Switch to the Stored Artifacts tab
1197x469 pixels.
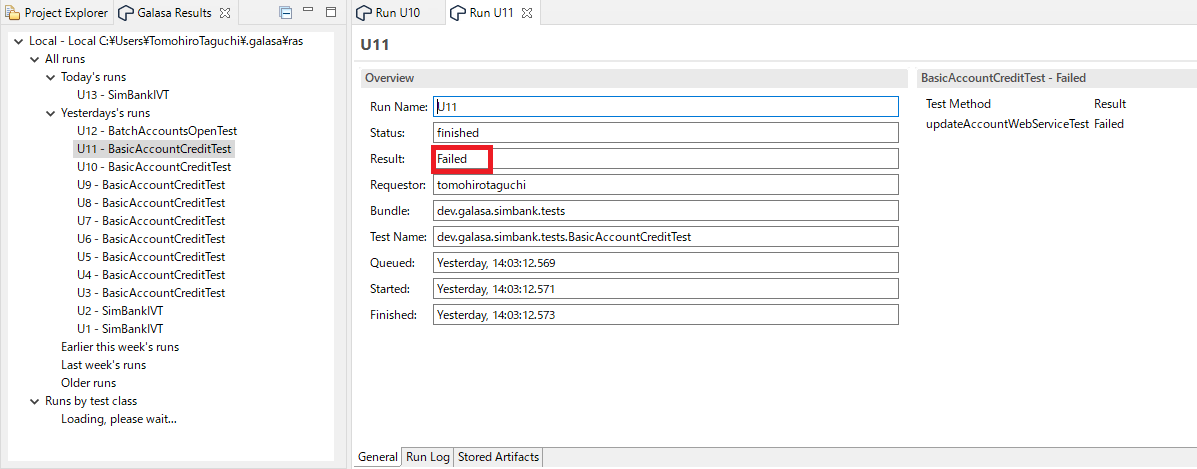[498, 457]
